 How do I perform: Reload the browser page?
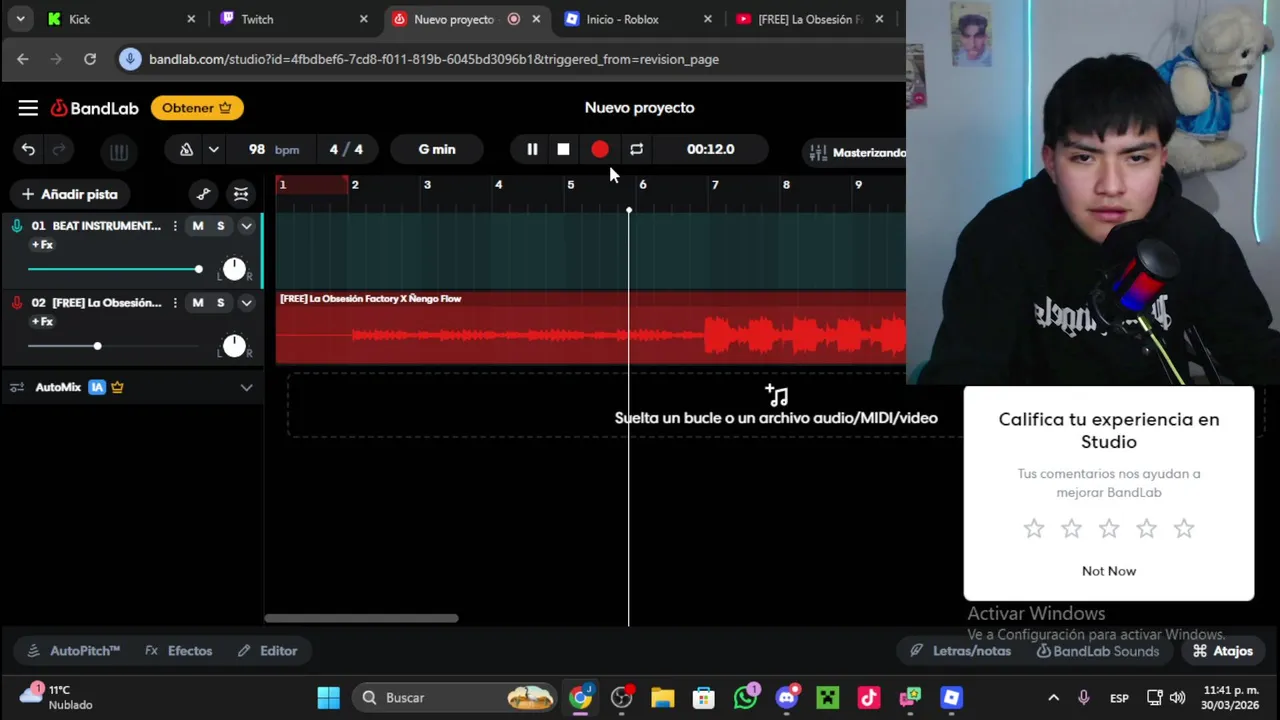pyautogui.click(x=90, y=59)
